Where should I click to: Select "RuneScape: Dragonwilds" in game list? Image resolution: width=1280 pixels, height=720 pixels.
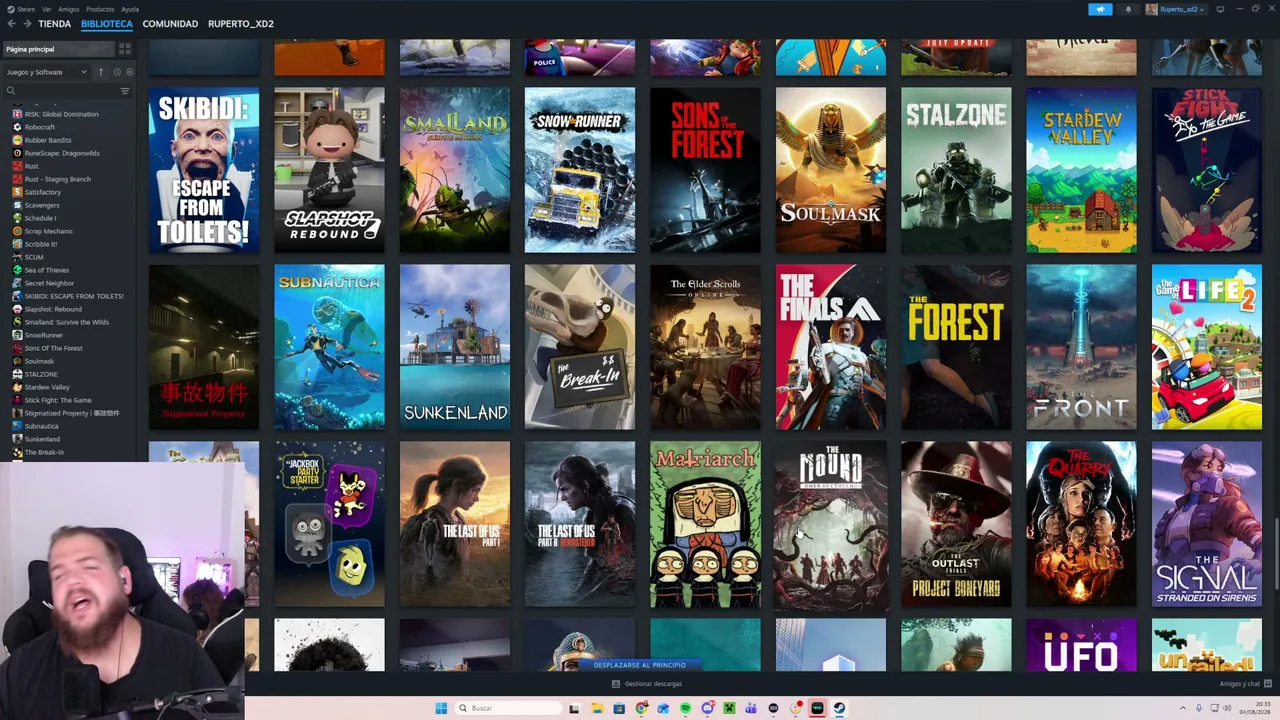62,153
